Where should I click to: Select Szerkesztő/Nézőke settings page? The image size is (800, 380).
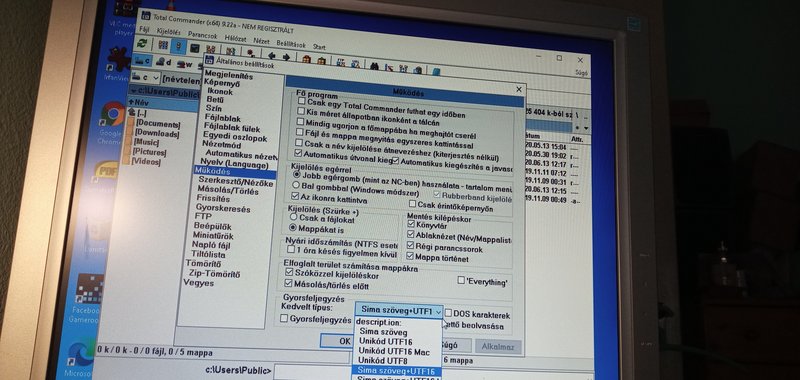236,182
